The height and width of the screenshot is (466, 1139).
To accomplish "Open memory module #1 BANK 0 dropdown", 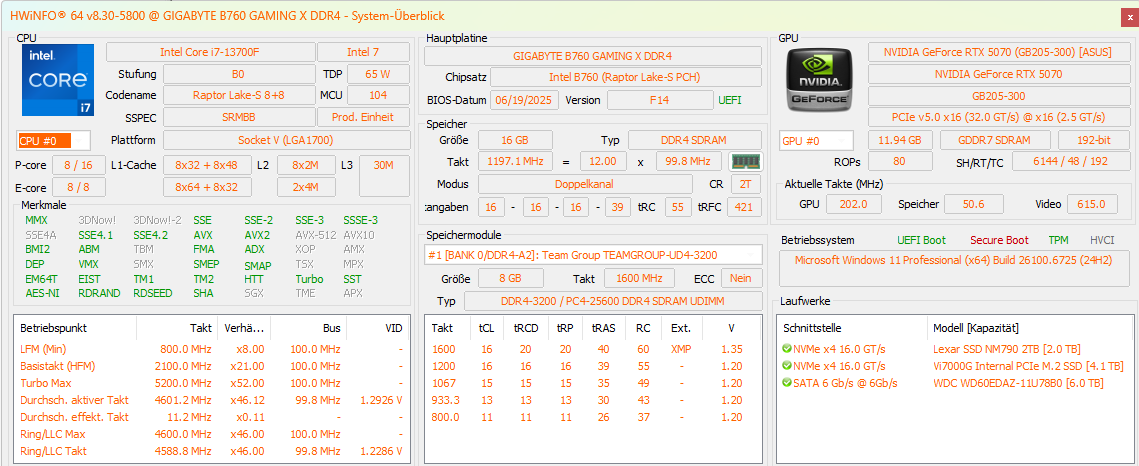I will (593, 254).
